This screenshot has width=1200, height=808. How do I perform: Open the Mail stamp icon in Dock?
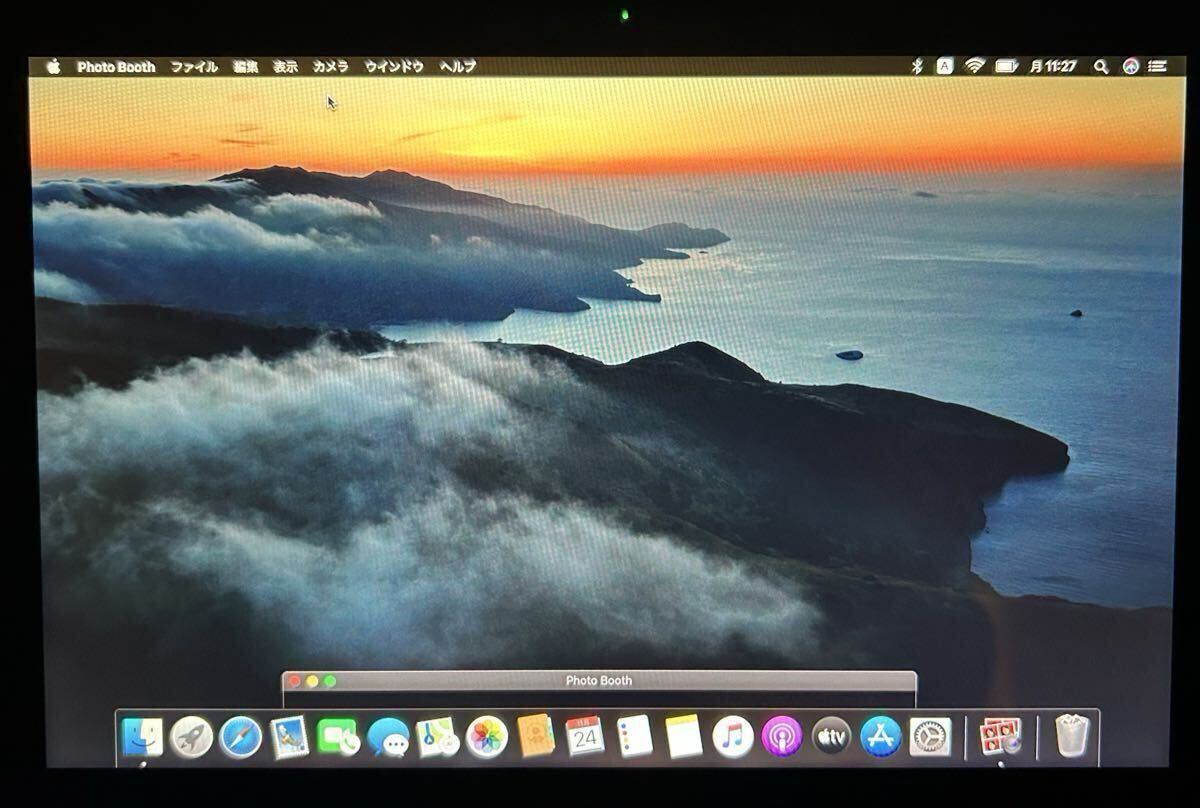coord(289,737)
